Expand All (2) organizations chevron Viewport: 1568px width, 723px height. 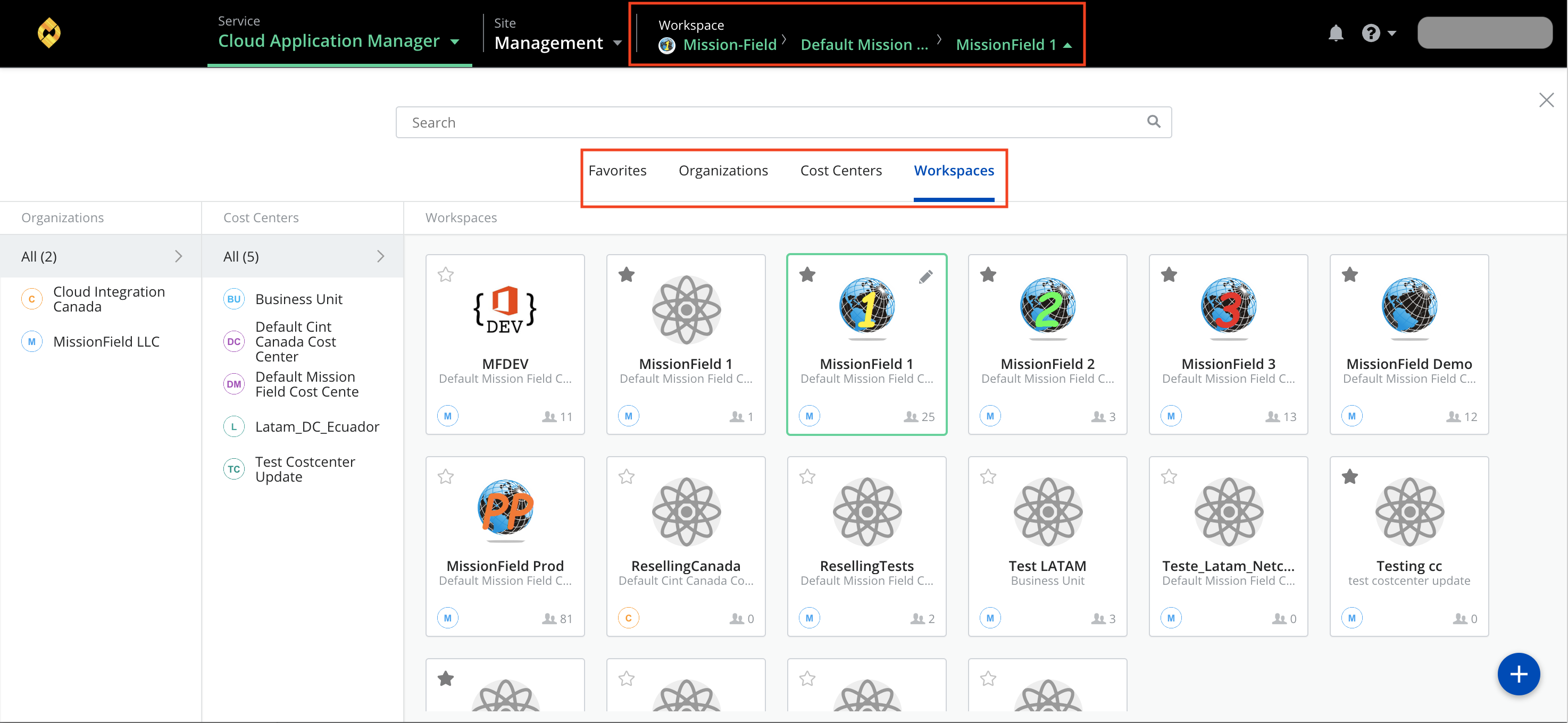178,256
